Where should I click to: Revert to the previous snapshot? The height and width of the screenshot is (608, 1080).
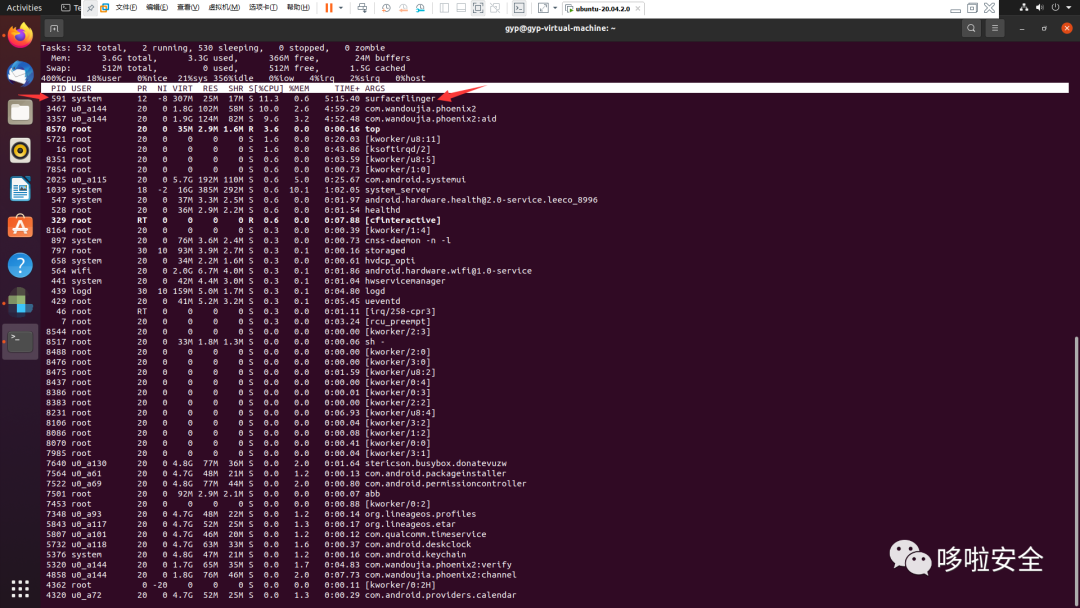coord(403,8)
